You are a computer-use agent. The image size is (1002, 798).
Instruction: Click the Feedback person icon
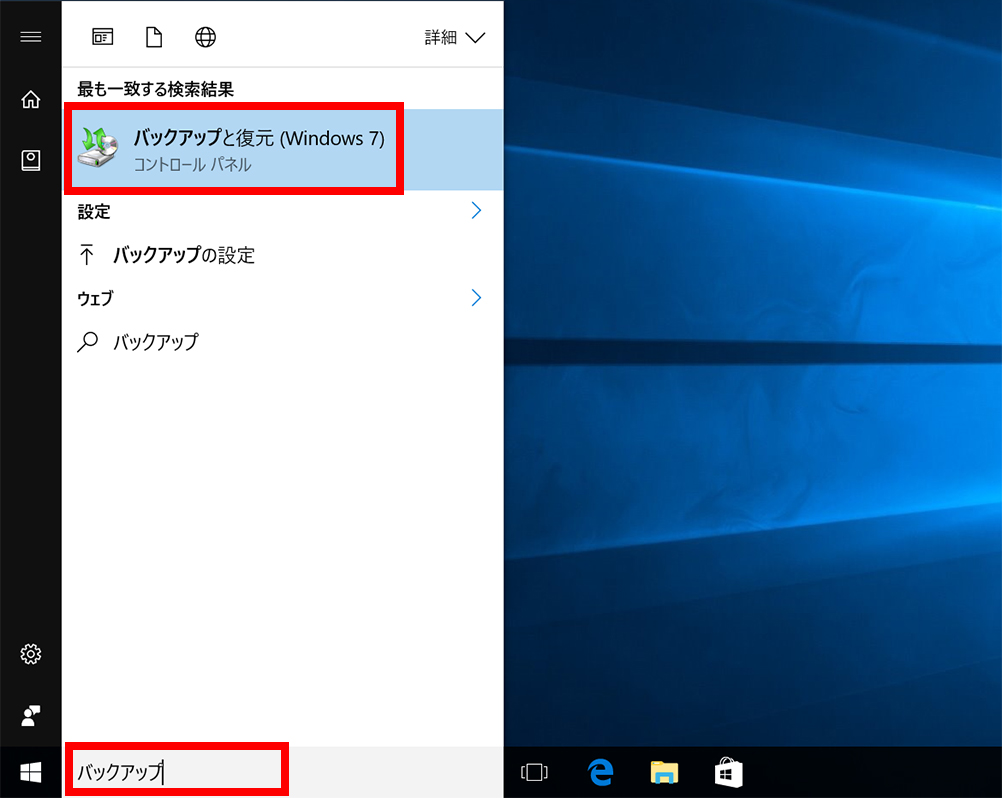(x=31, y=716)
